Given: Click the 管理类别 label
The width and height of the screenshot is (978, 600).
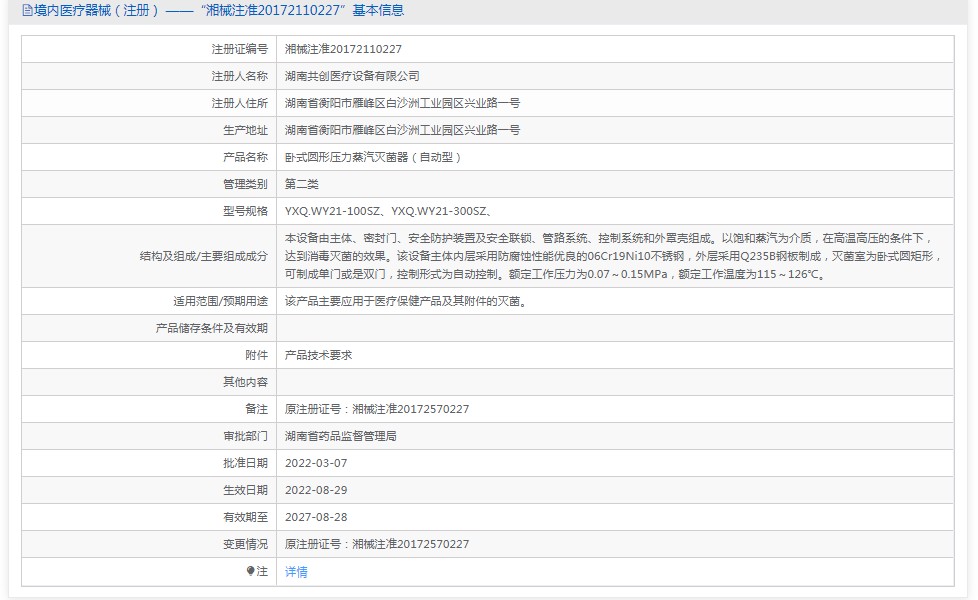Looking at the screenshot, I should (245, 184).
